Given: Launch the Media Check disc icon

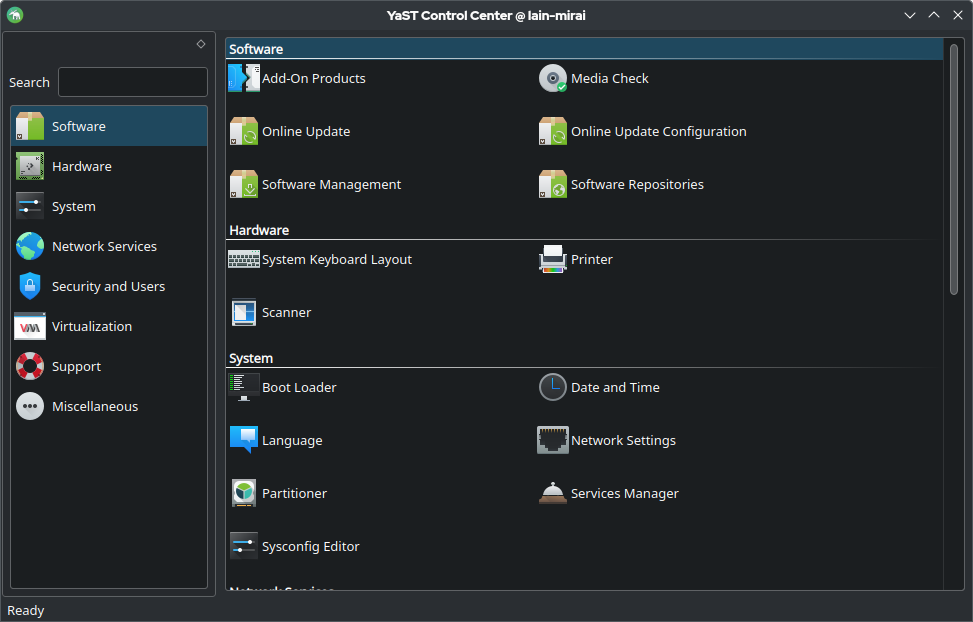Looking at the screenshot, I should tap(553, 79).
